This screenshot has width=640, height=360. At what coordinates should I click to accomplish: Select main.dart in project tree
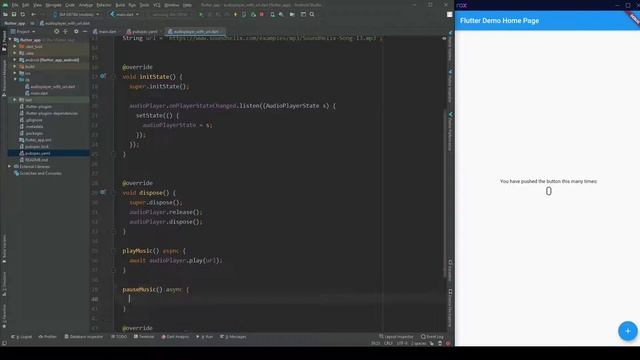36,93
